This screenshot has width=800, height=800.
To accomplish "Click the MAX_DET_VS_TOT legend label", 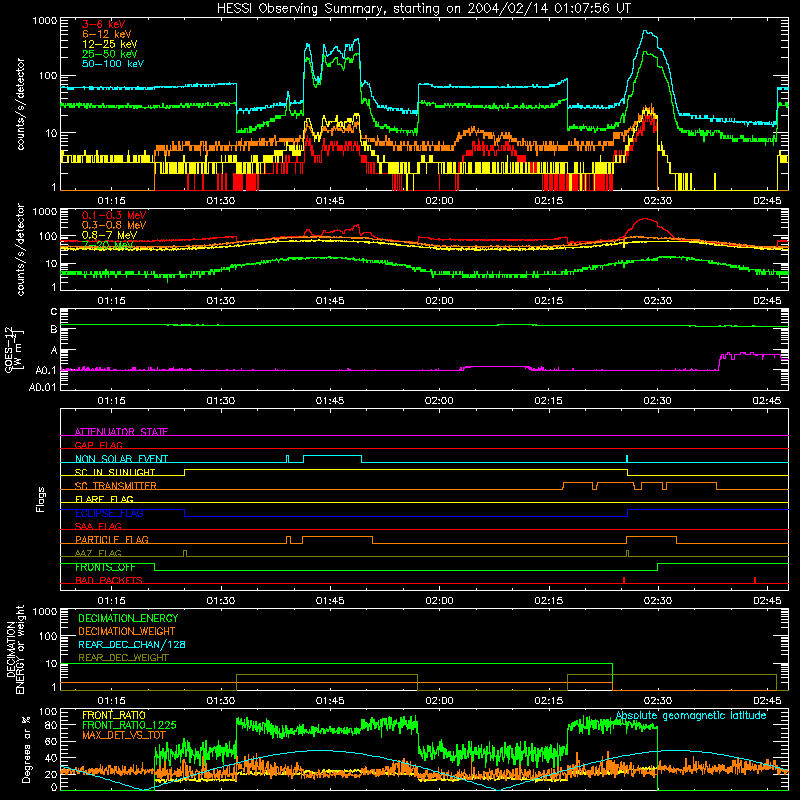I will pyautogui.click(x=123, y=735).
